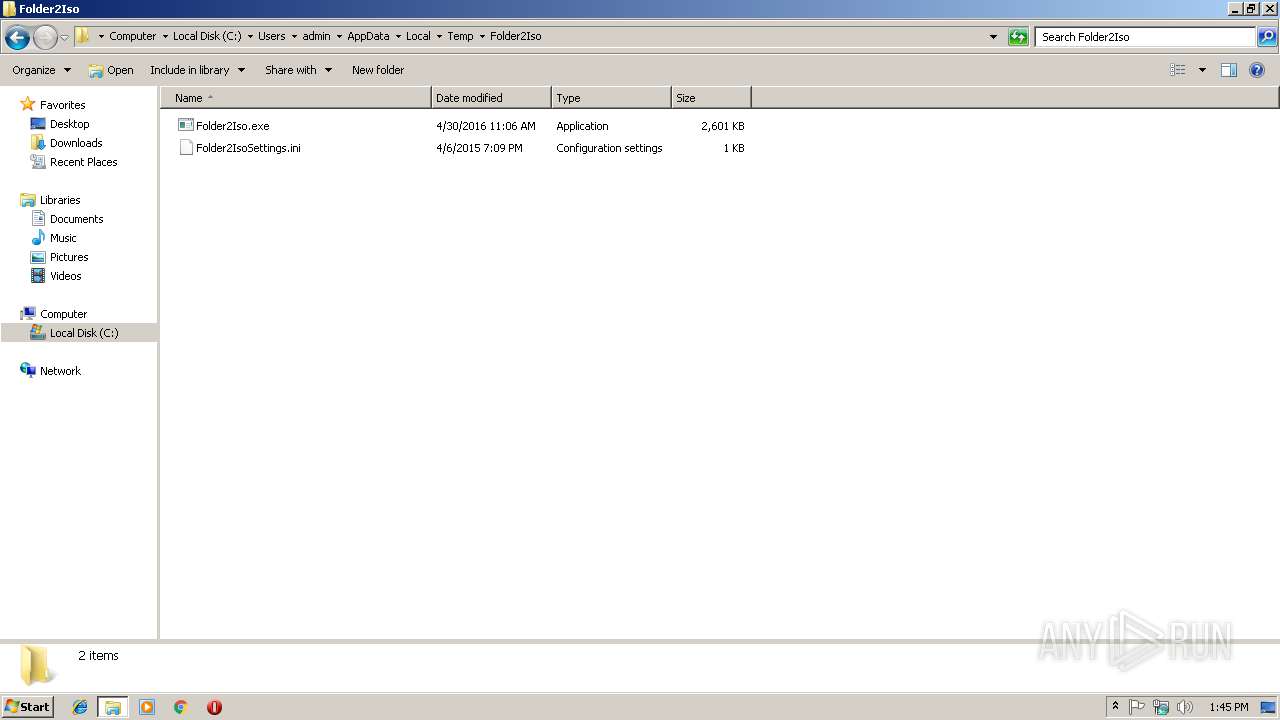Select the Folder2Iso.exe file name
Screen dimensions: 1280x720
(233, 126)
